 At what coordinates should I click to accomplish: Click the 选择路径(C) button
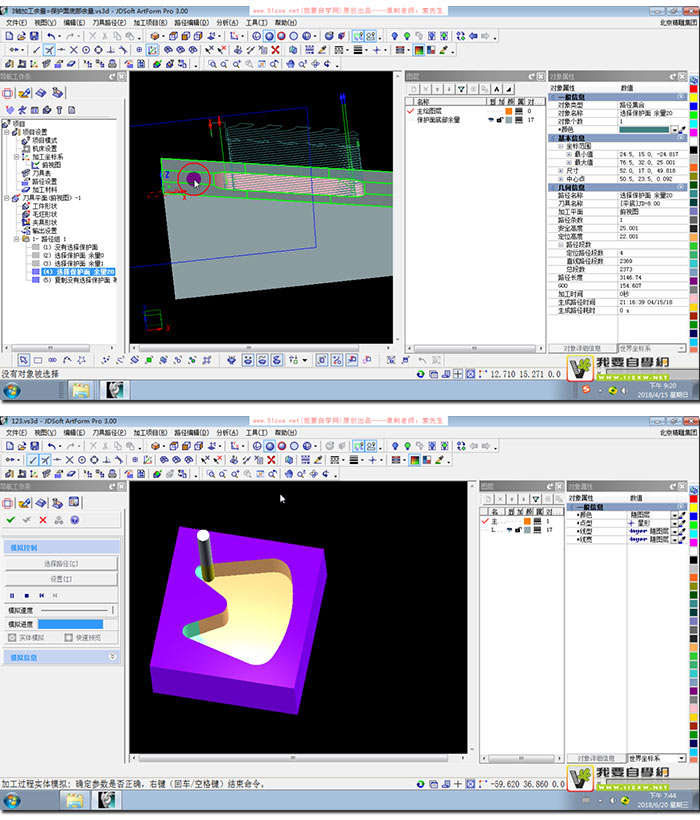61,564
